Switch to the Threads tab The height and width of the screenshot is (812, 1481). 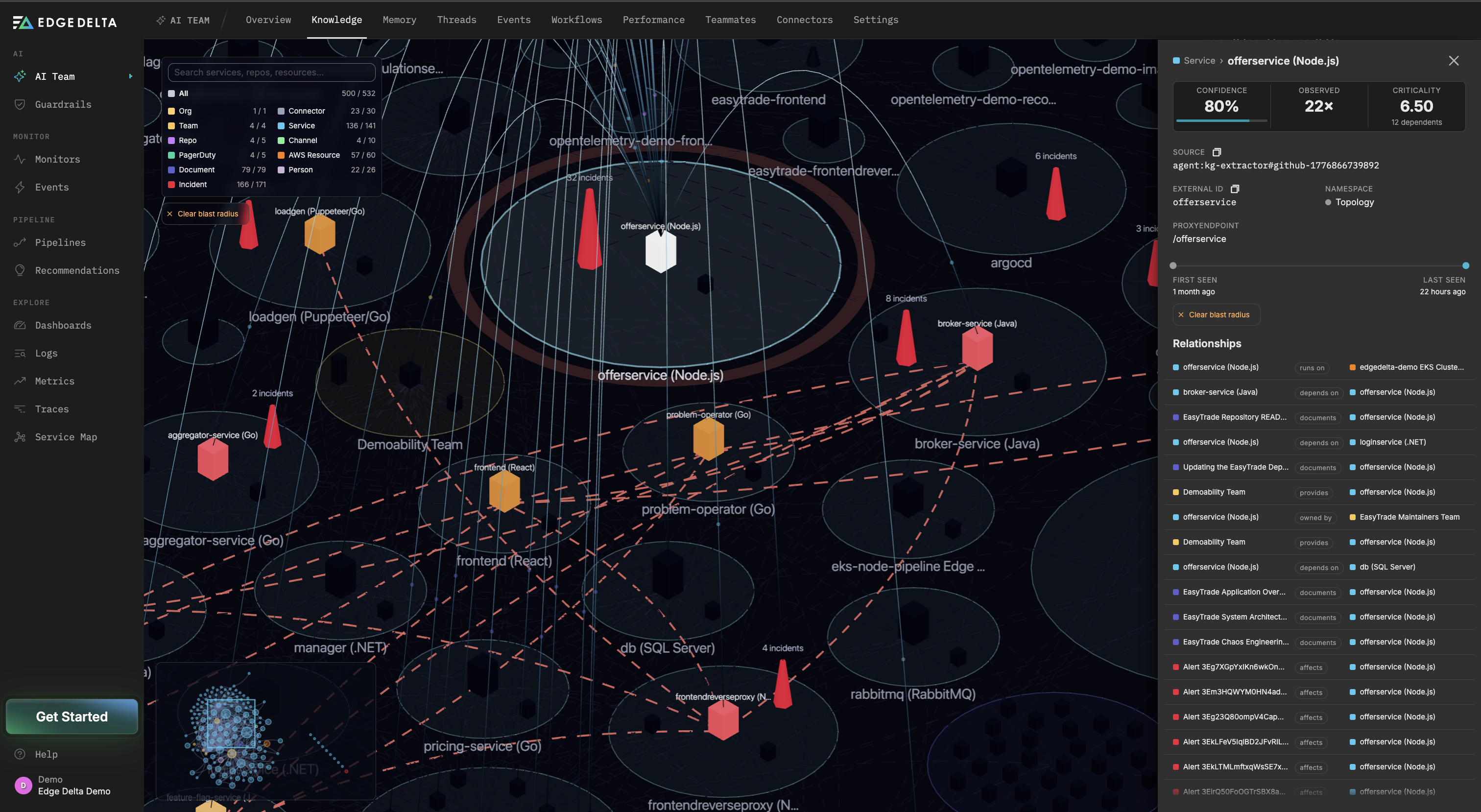456,20
